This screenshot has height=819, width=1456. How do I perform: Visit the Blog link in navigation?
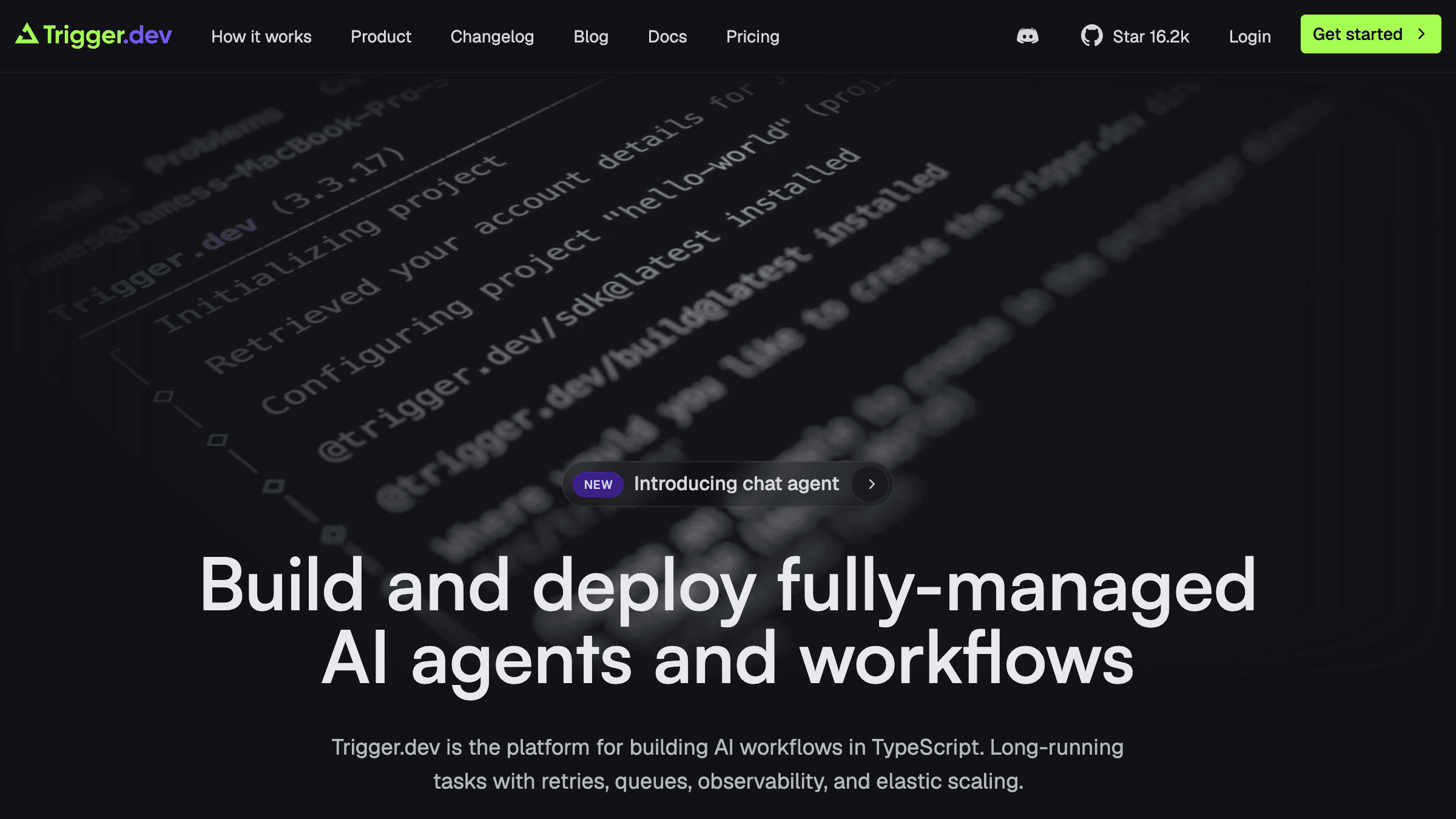tap(591, 36)
